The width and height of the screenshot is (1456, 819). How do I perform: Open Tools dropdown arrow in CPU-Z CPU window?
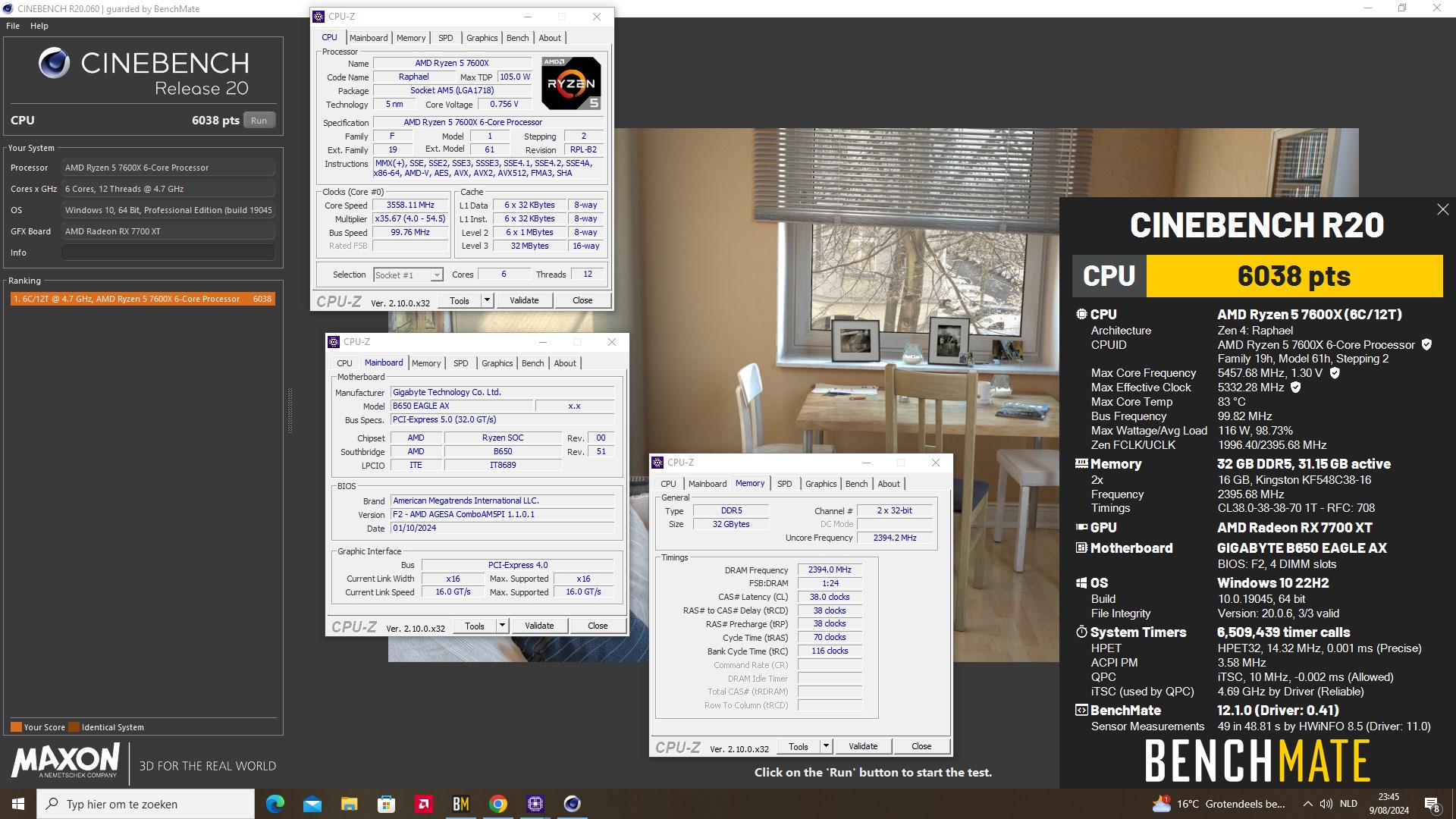pyautogui.click(x=487, y=300)
